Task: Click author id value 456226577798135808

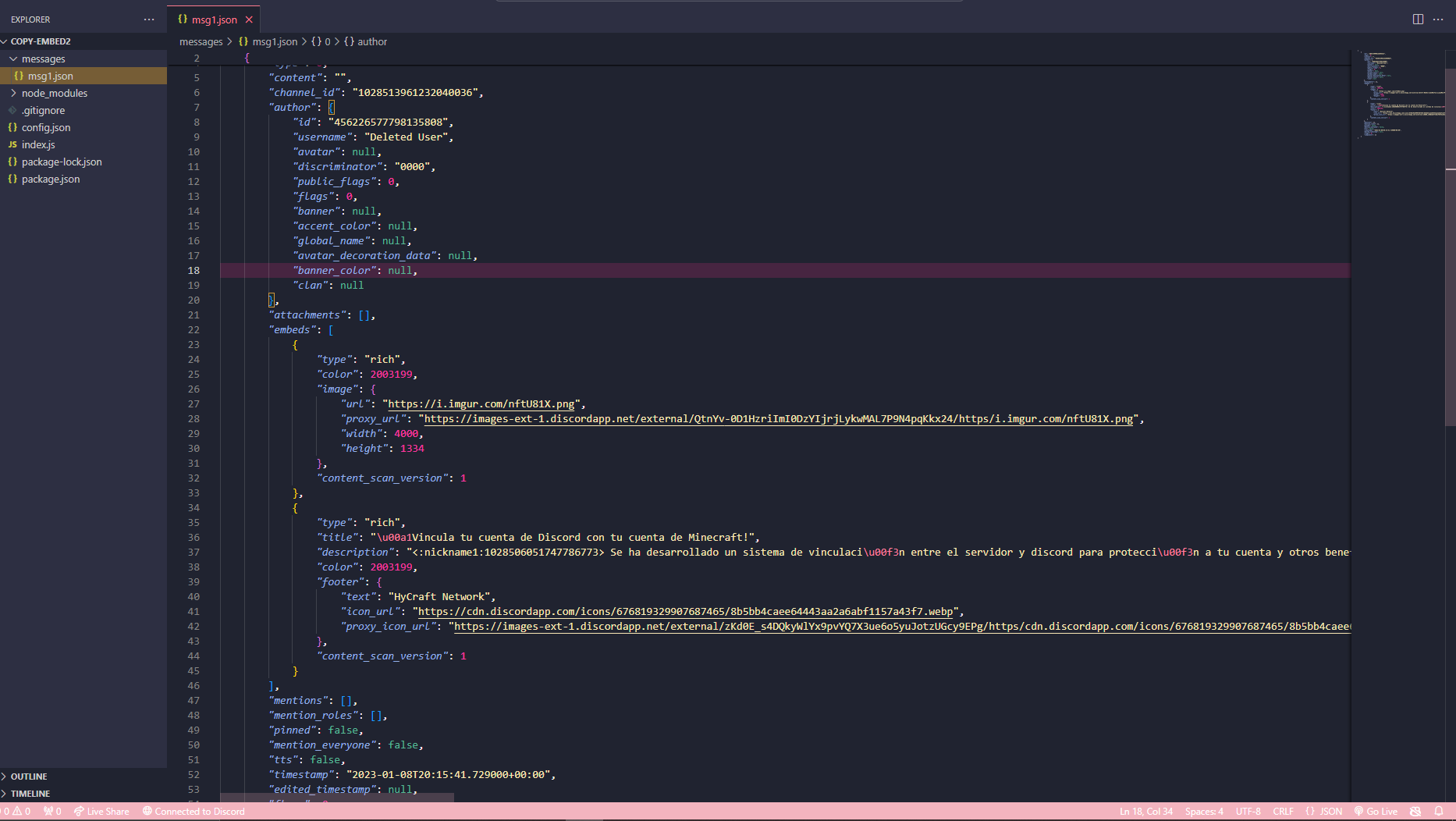Action: (388, 123)
